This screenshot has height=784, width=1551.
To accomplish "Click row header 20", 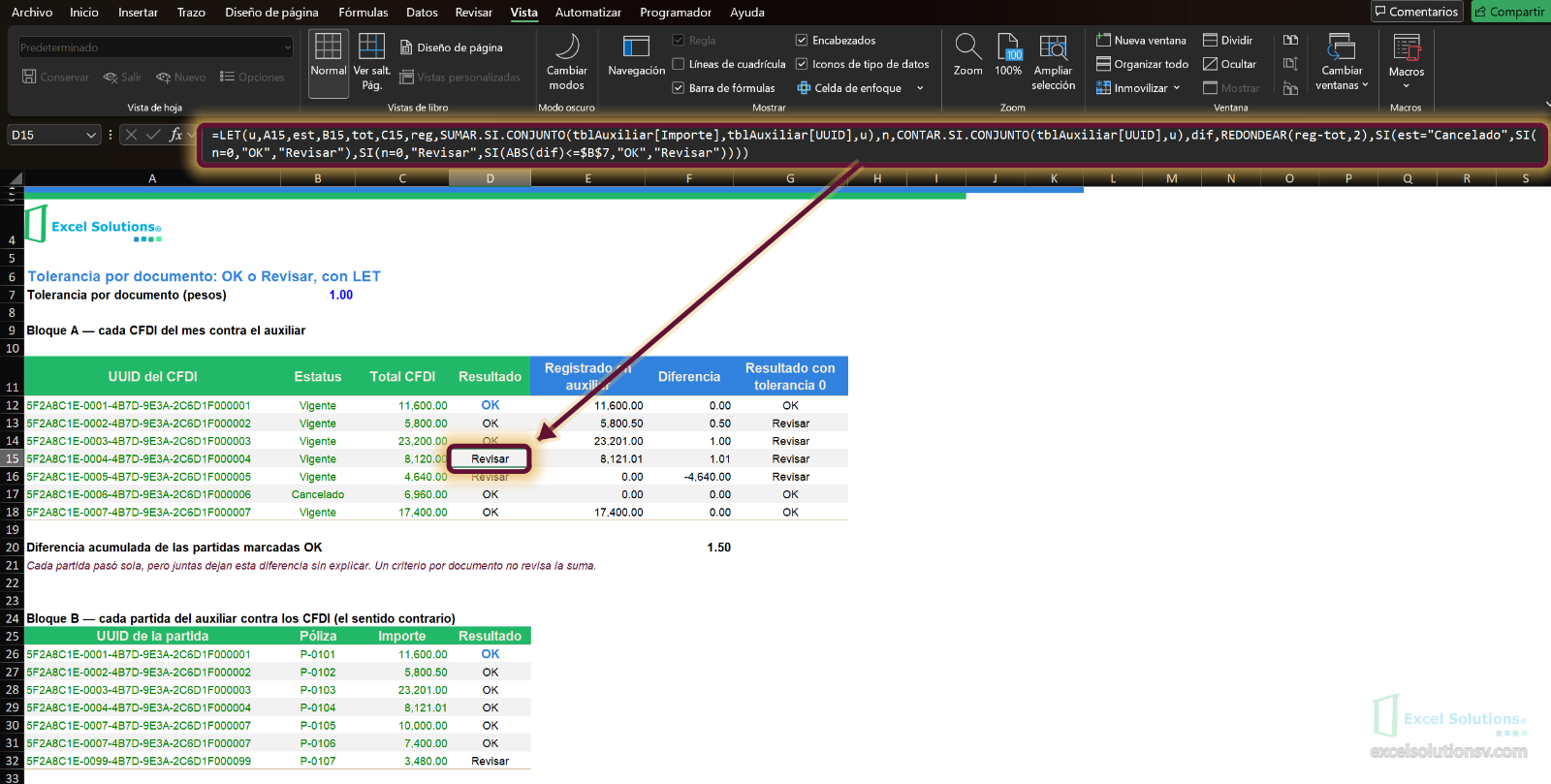I will pos(12,548).
